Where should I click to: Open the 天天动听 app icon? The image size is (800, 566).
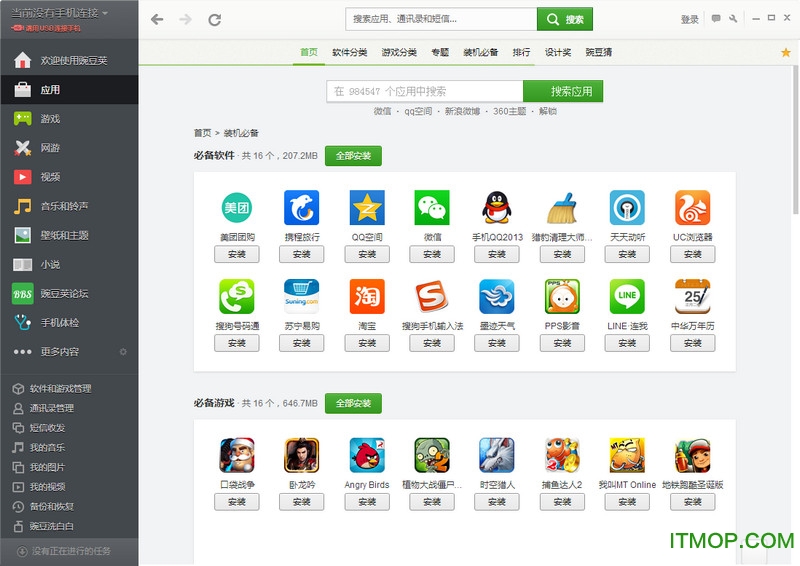click(627, 208)
